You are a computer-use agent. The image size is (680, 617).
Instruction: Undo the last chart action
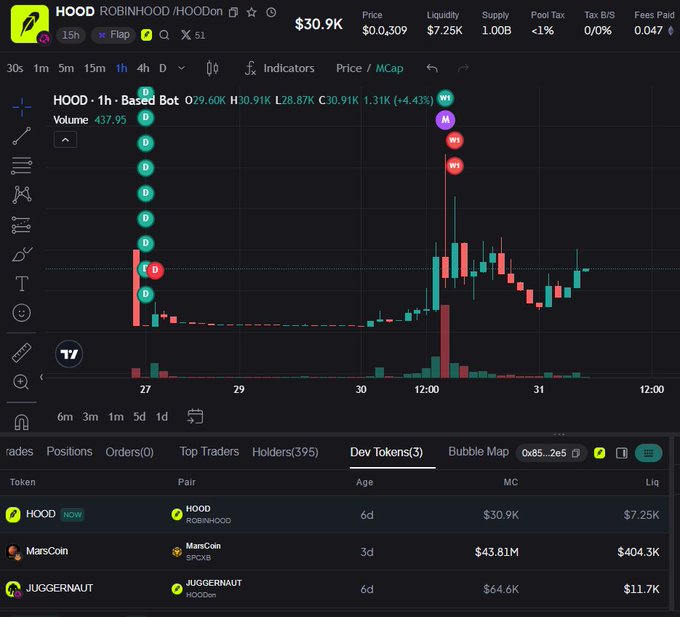pos(432,68)
